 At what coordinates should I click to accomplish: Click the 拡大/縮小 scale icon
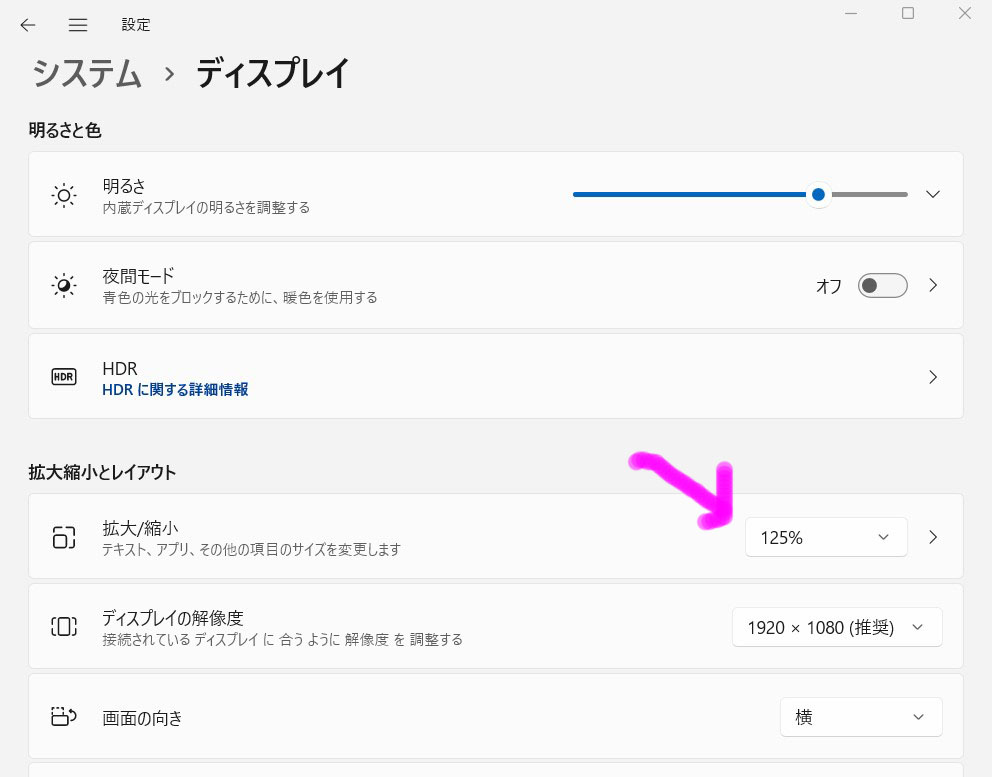point(64,537)
